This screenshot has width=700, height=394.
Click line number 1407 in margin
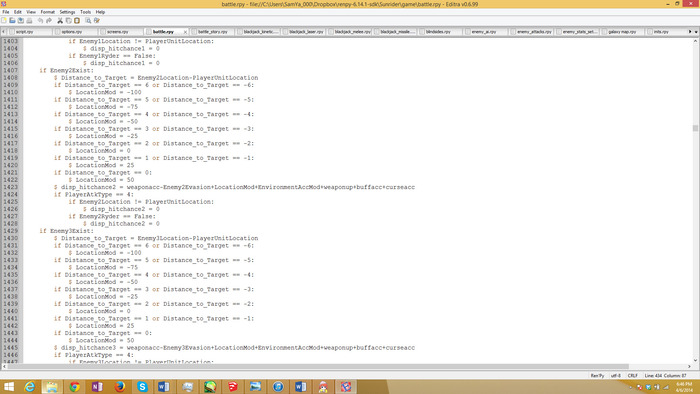coord(11,71)
